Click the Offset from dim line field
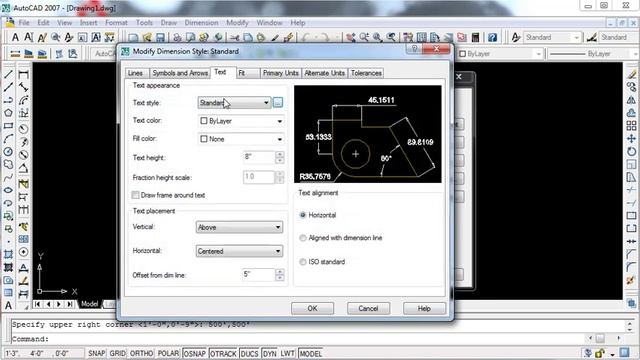 259,275
